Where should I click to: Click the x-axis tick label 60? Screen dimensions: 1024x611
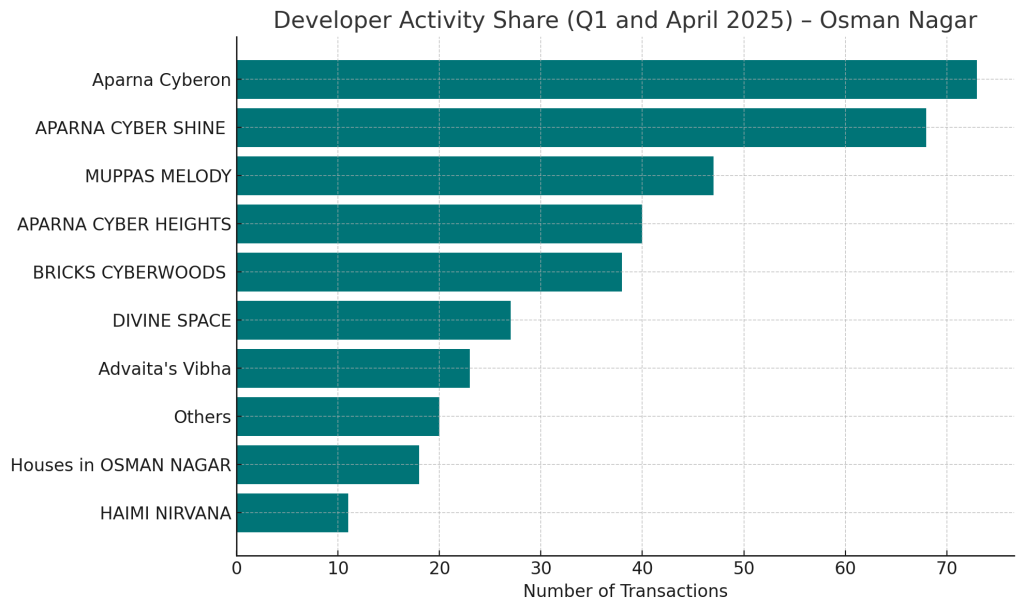(x=845, y=569)
